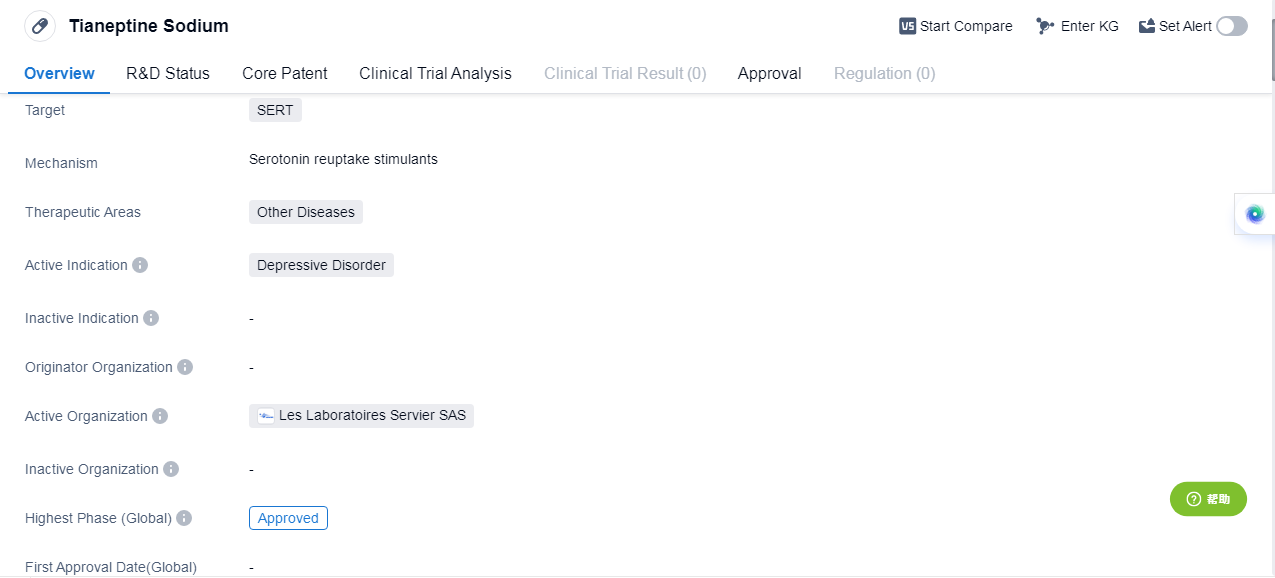Click the SERT target tag
This screenshot has height=578, width=1275.
coord(275,110)
